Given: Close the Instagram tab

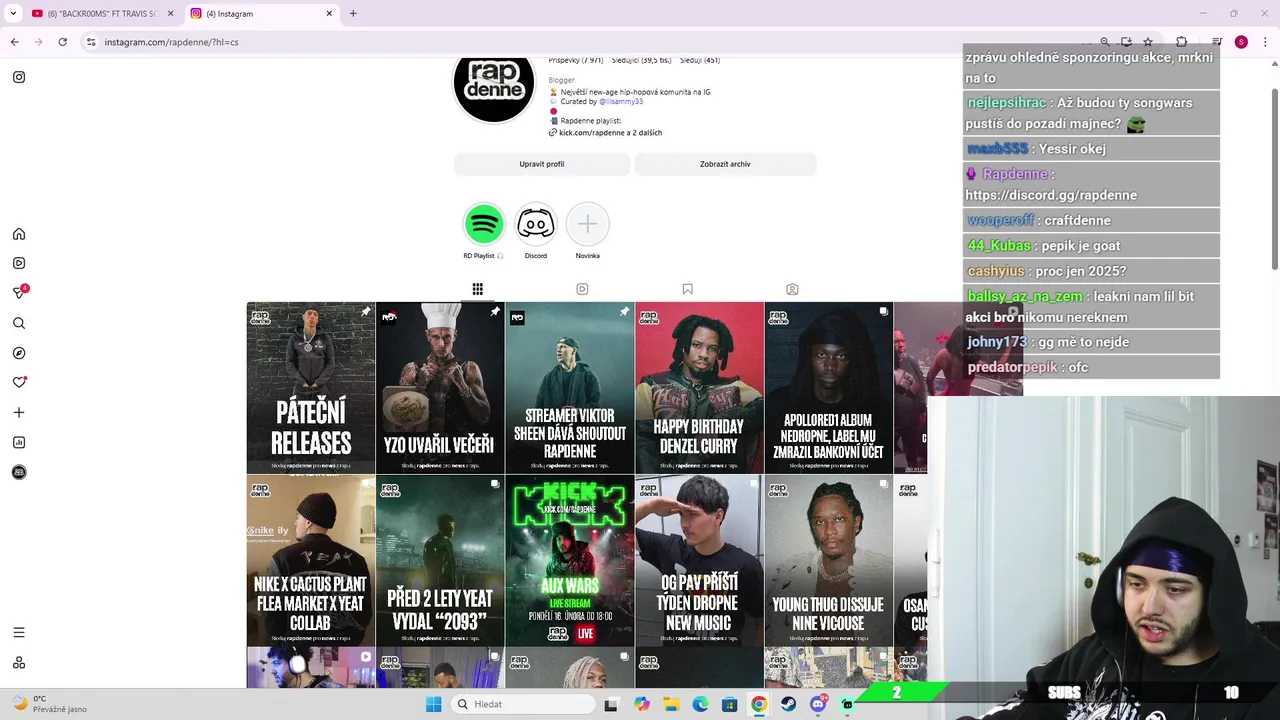Looking at the screenshot, I should click(330, 14).
